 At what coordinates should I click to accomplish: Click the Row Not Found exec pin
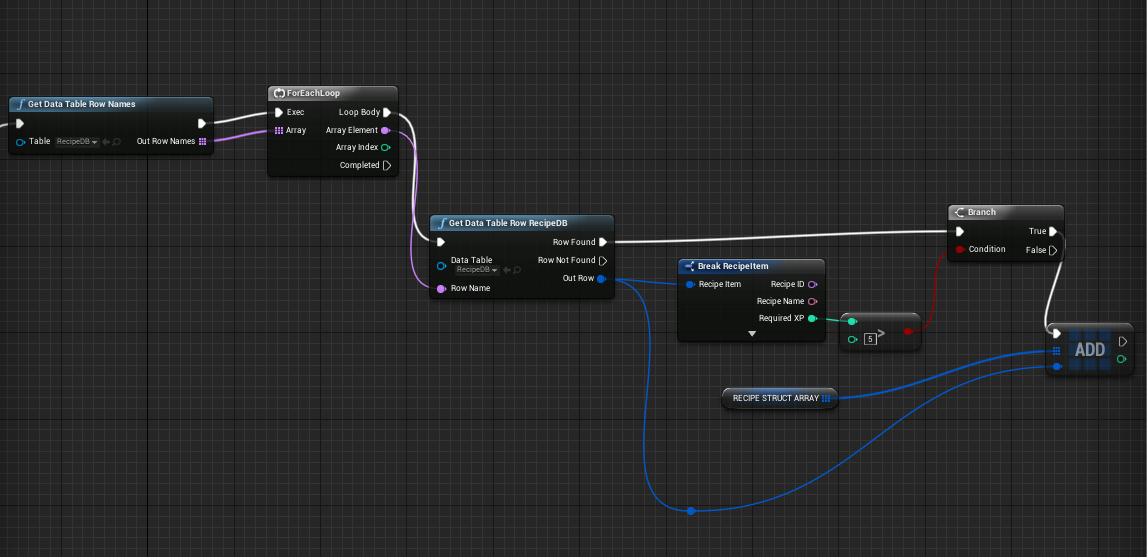coord(603,261)
